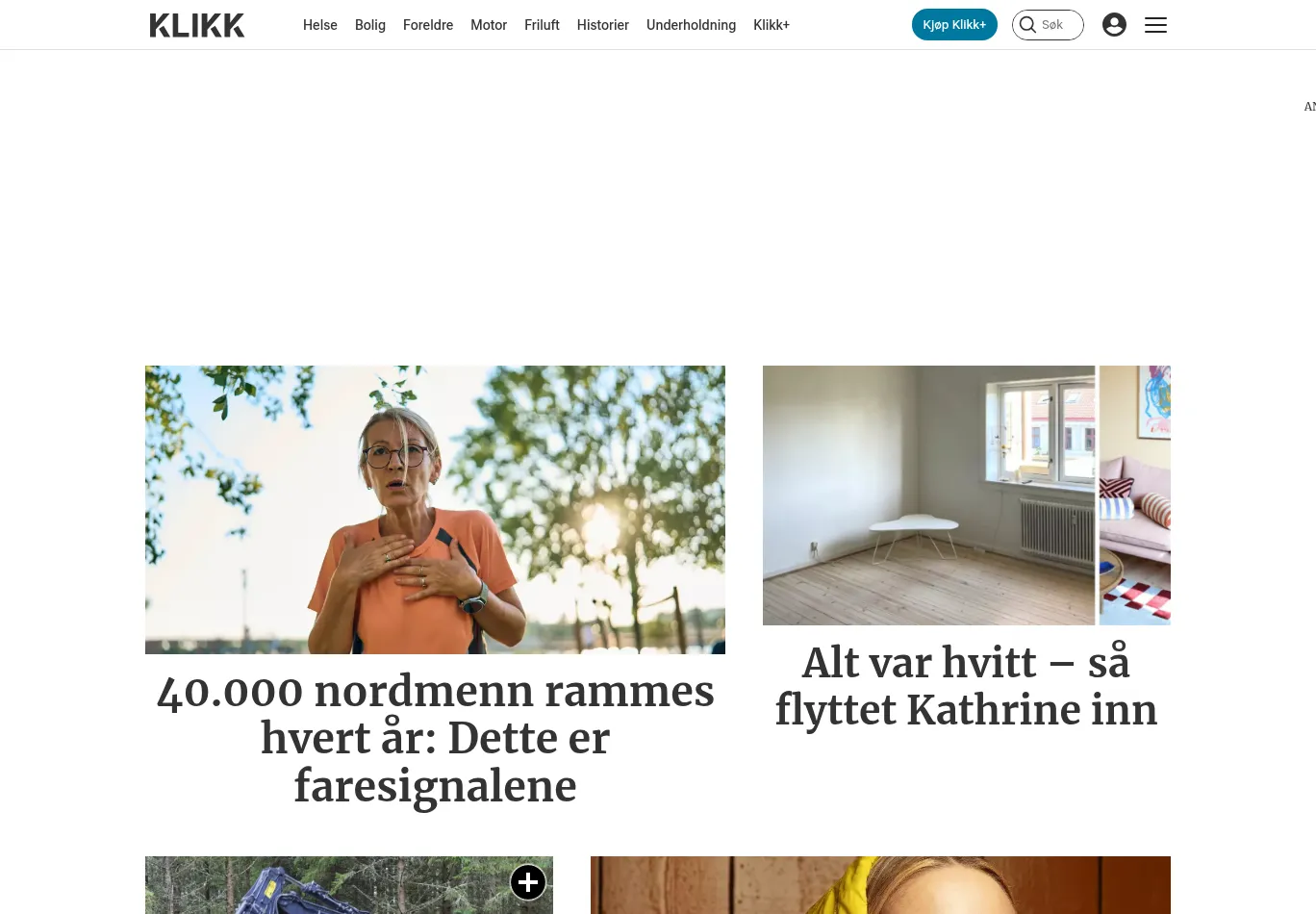
Task: Select Klikk+ in navigation bar
Action: (772, 25)
